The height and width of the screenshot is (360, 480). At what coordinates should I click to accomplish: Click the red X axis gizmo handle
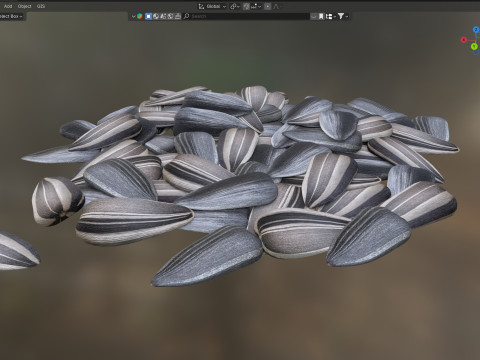(464, 40)
